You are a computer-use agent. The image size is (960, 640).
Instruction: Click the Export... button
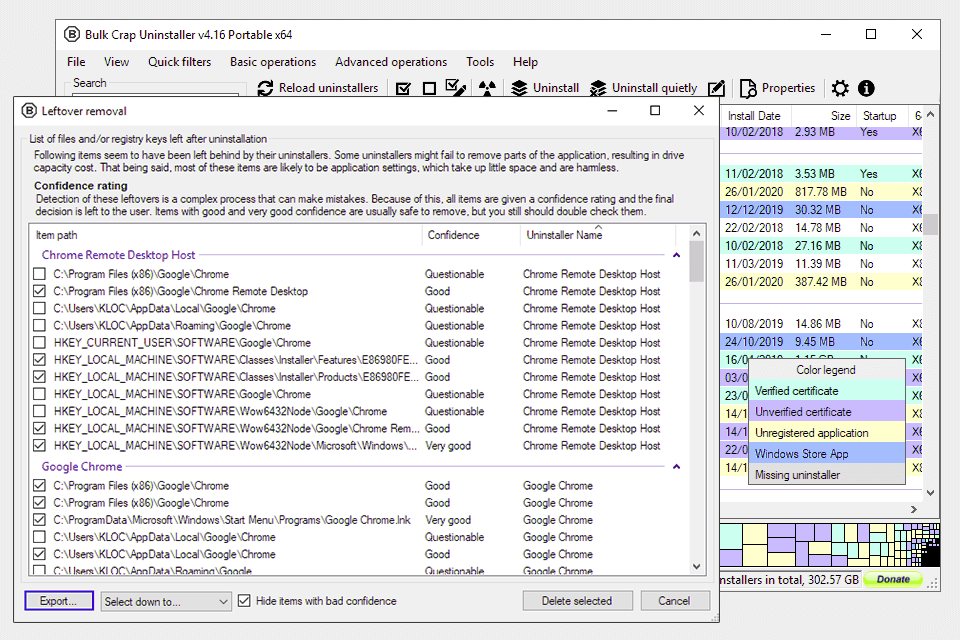(x=59, y=601)
